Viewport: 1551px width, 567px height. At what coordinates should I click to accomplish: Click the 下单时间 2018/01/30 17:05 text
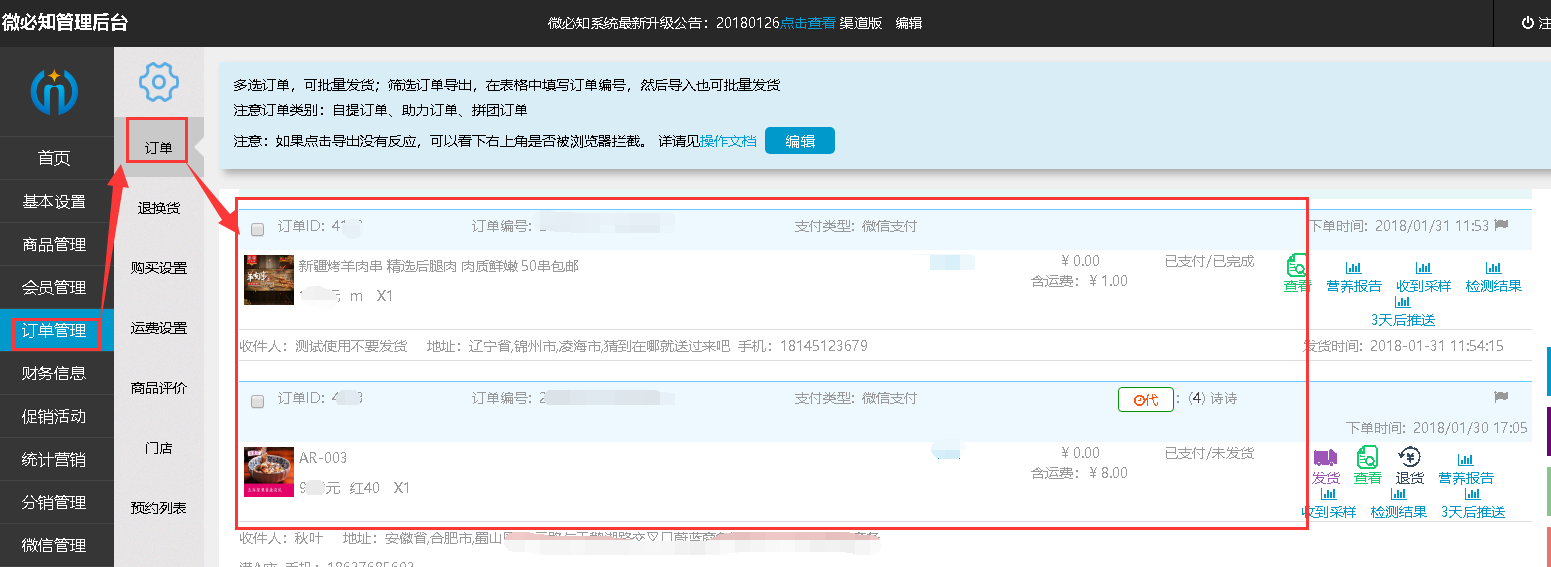click(1437, 427)
